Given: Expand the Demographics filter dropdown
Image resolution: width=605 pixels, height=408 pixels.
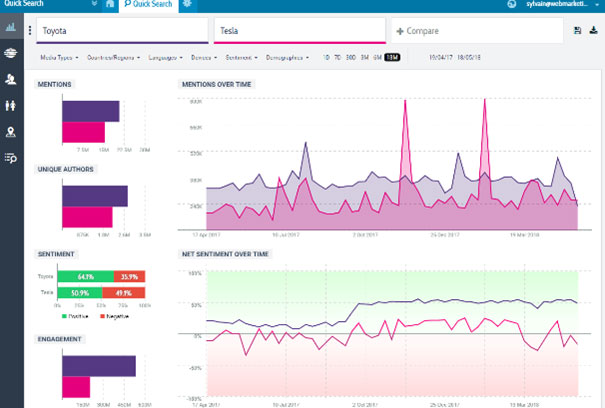Looking at the screenshot, I should [x=287, y=59].
